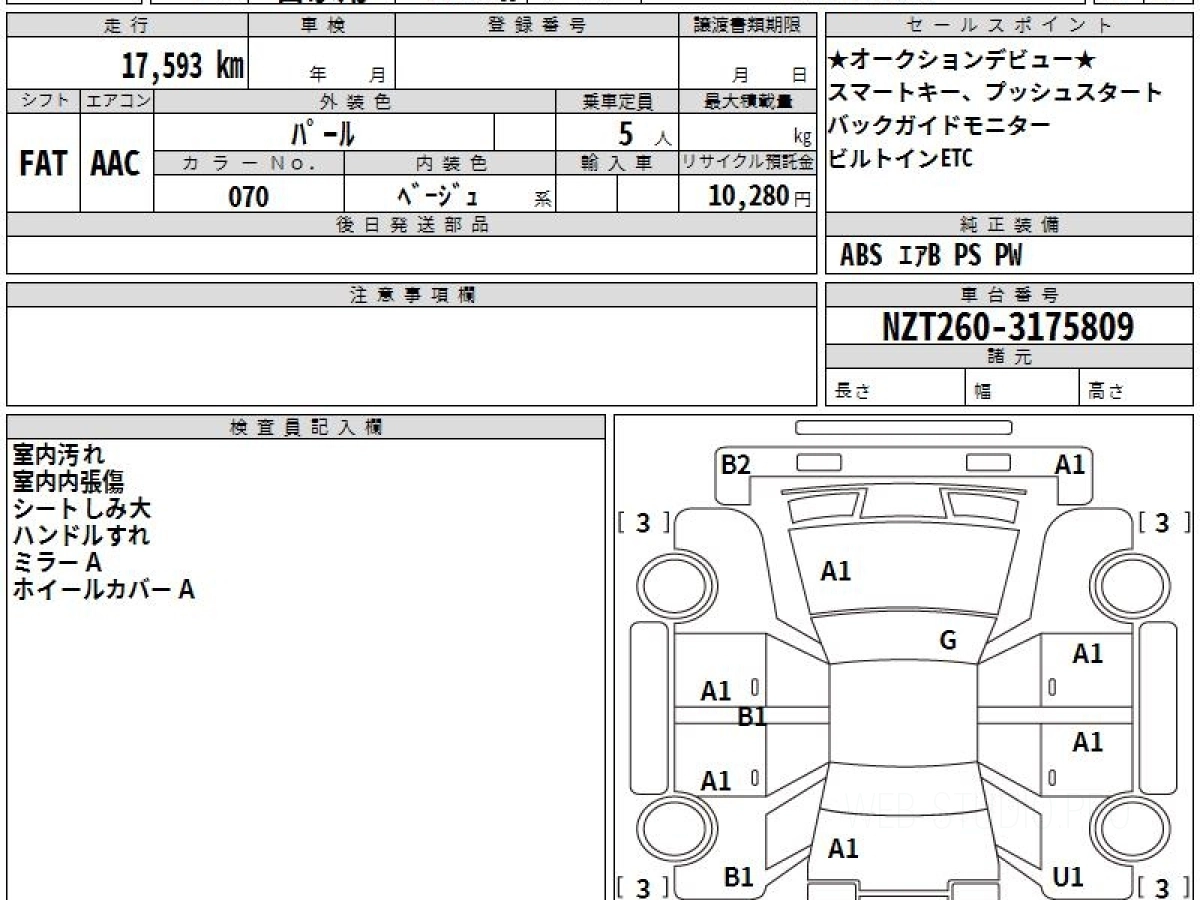The height and width of the screenshot is (900, 1200).
Task: Click the 乗車定員 header cell
Action: [617, 101]
